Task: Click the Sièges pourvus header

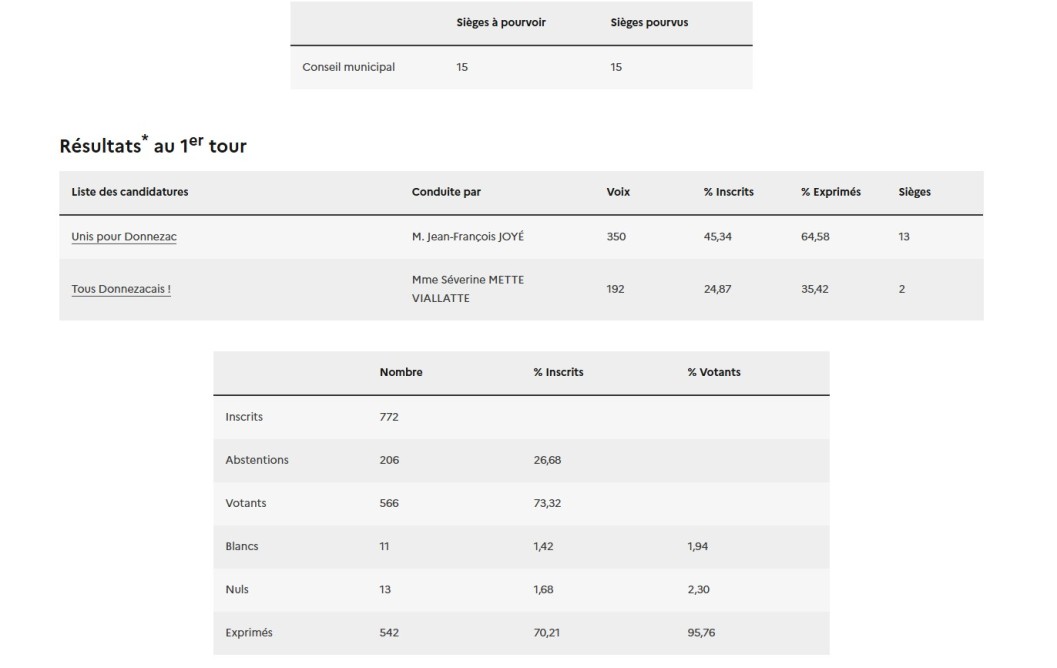Action: (649, 23)
